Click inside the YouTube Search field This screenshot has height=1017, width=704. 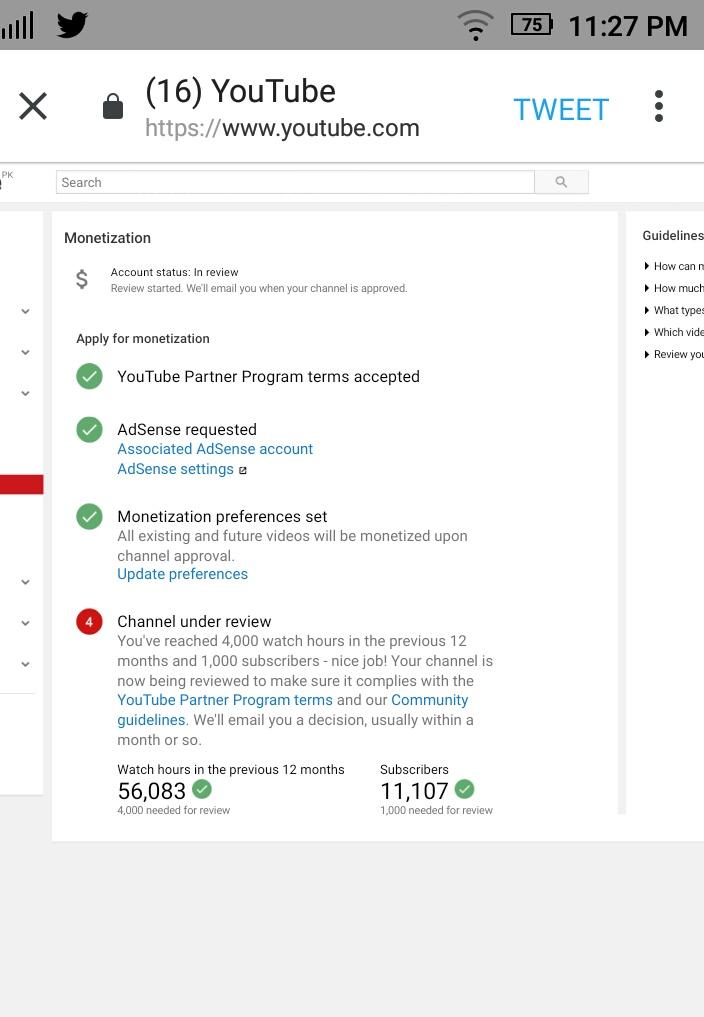pos(295,182)
